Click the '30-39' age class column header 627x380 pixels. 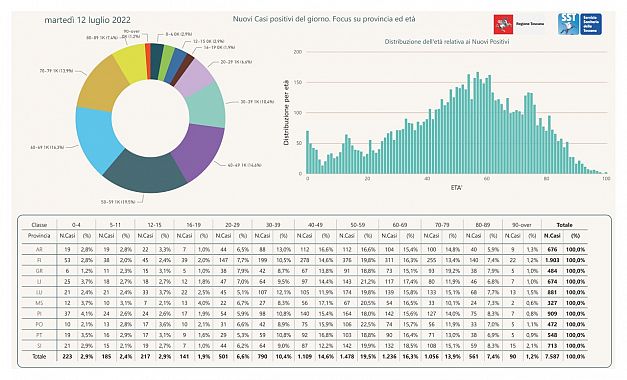click(273, 225)
